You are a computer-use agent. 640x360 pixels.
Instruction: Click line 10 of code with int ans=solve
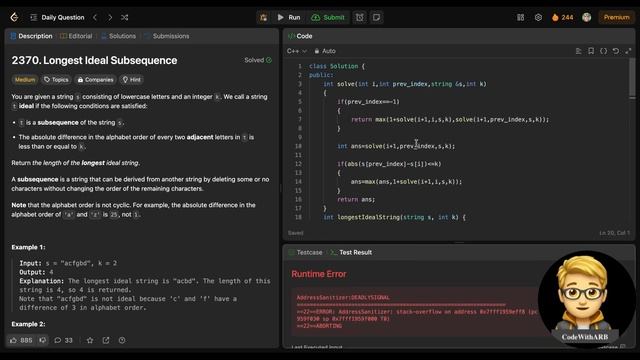point(396,146)
